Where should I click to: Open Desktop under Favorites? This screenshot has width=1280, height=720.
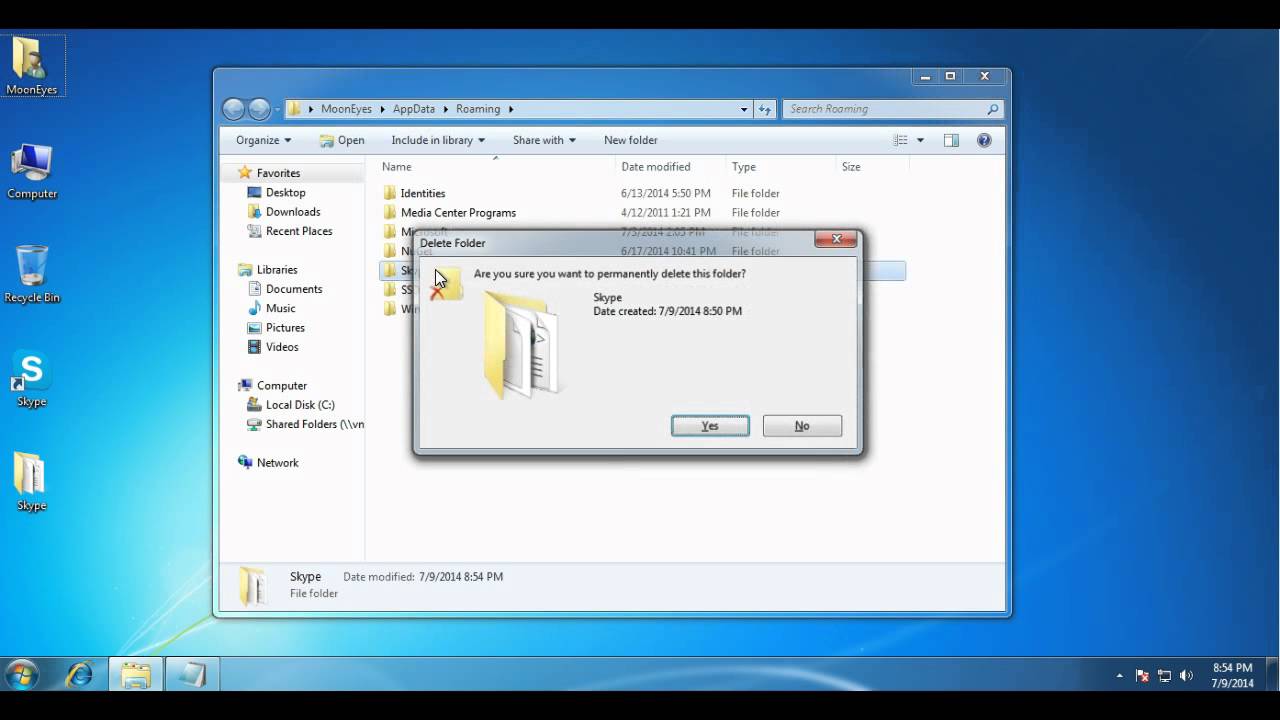[285, 192]
